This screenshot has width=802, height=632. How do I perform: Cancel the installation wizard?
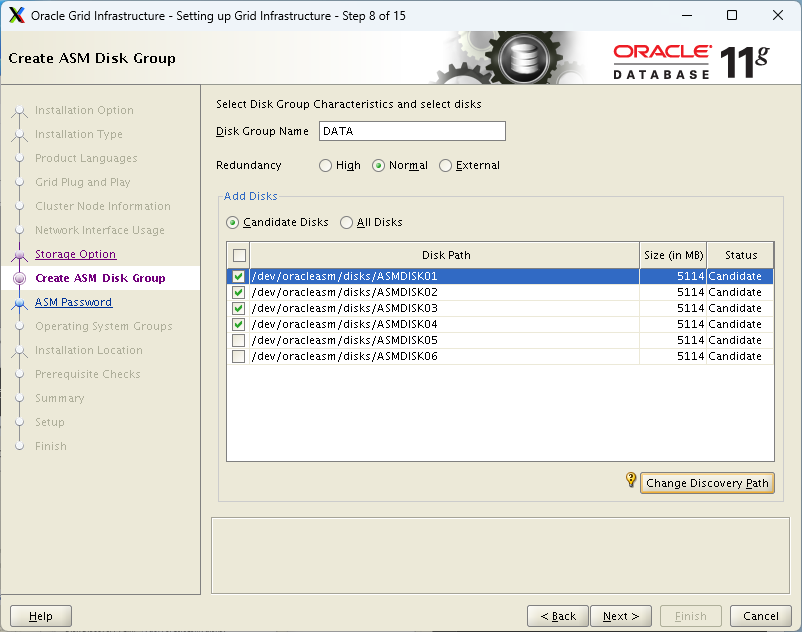(x=761, y=616)
